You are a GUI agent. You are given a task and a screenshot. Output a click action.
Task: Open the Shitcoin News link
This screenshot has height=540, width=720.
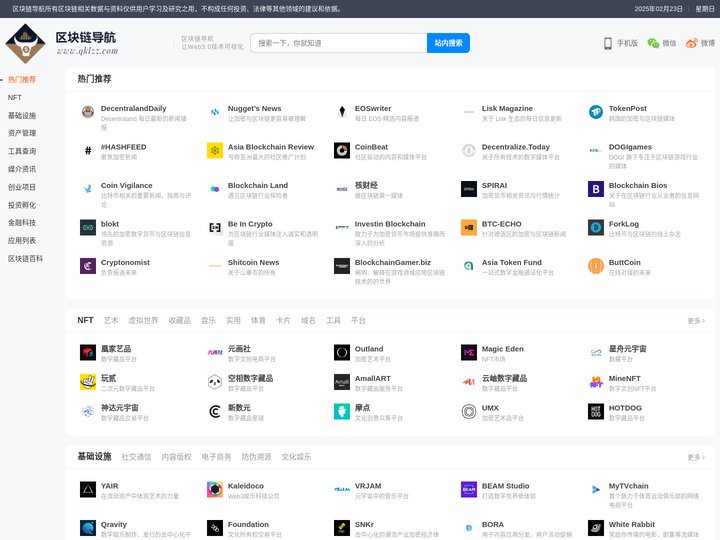pos(253,263)
